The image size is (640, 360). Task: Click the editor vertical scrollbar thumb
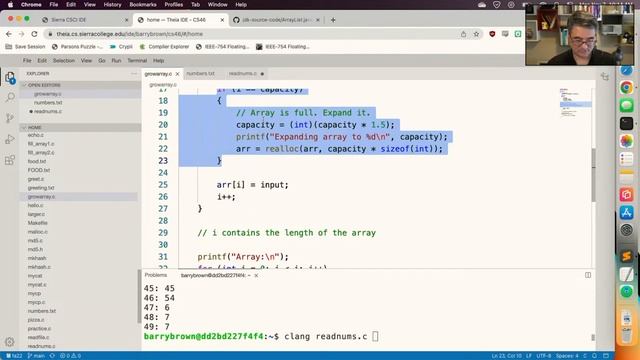593,175
